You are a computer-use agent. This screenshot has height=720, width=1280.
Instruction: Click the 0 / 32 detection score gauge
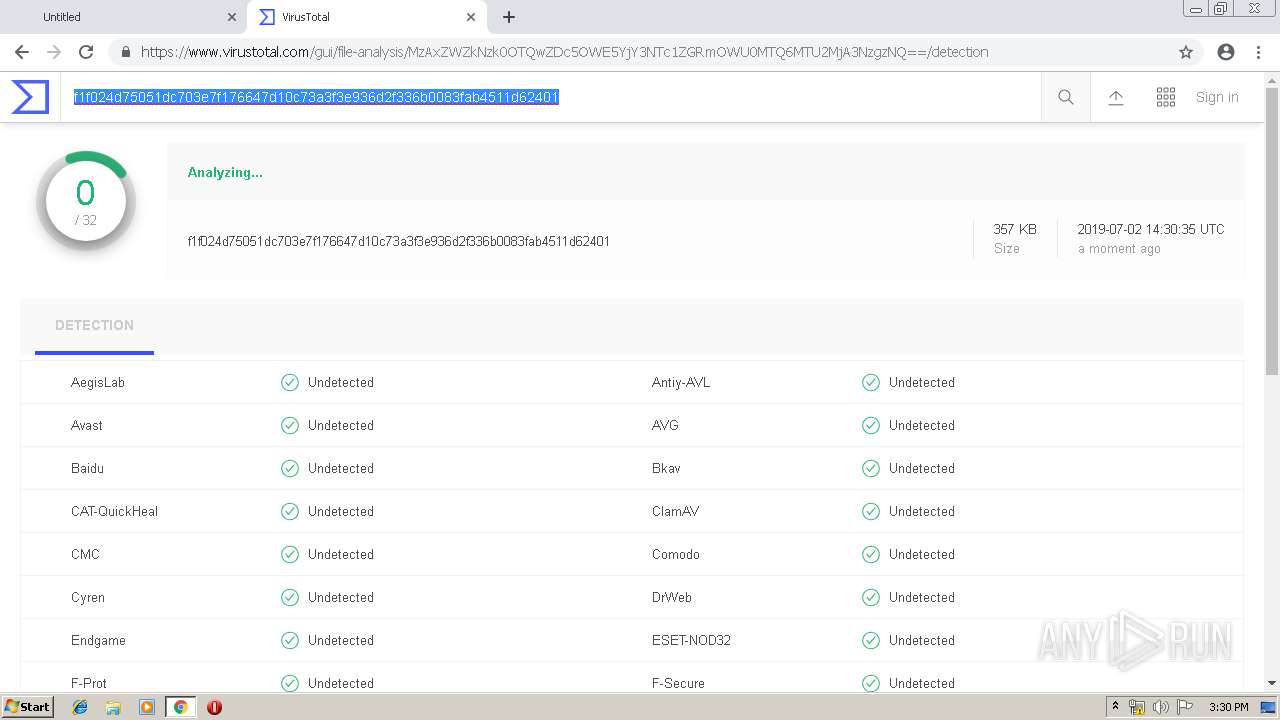[86, 201]
